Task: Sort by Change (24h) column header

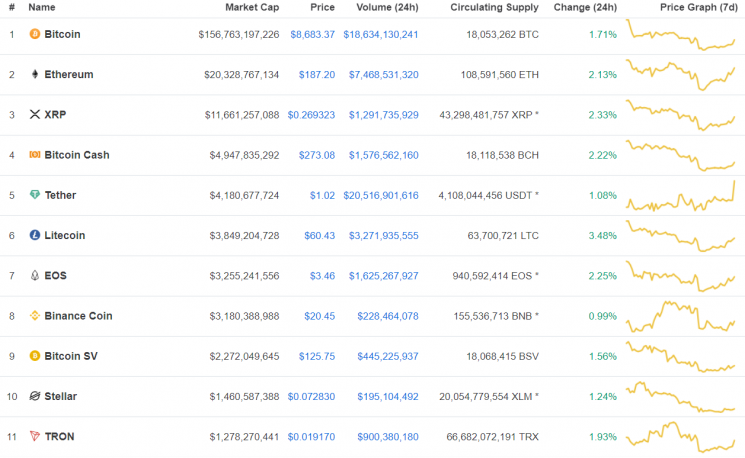Action: [585, 7]
